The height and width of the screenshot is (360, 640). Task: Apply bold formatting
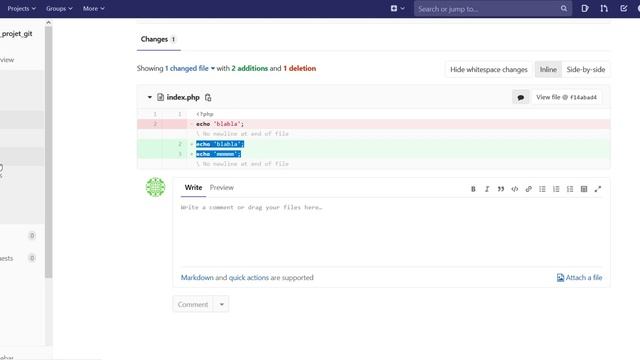[x=473, y=189]
